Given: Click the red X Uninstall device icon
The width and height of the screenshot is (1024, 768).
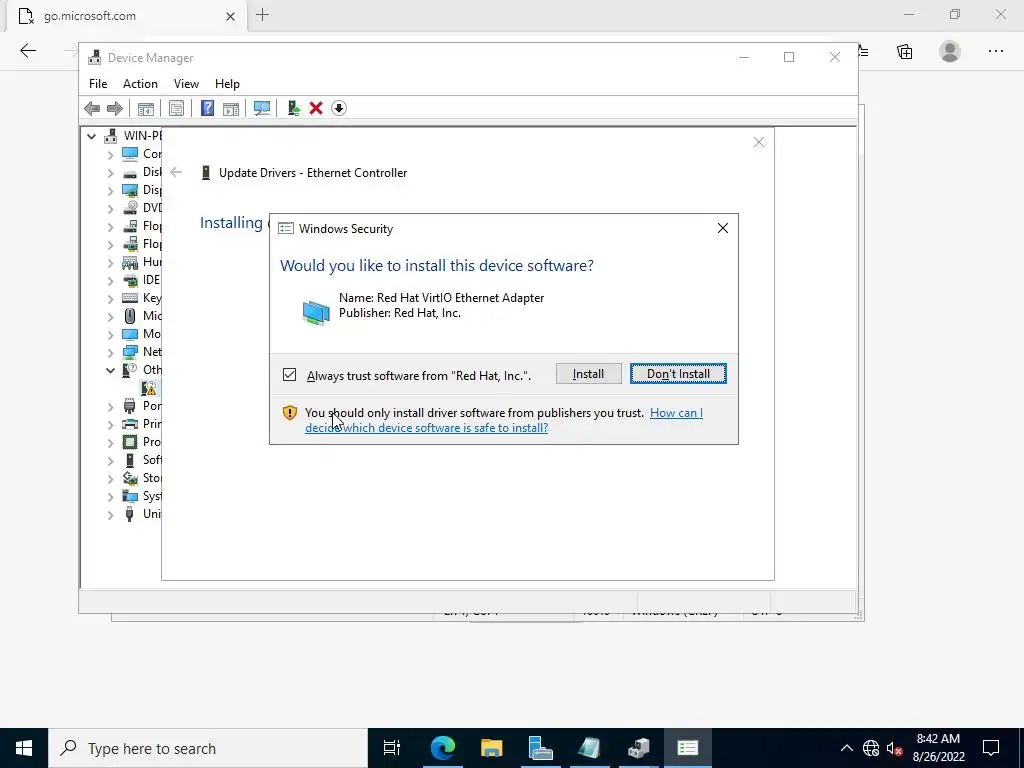Looking at the screenshot, I should pyautogui.click(x=316, y=108).
